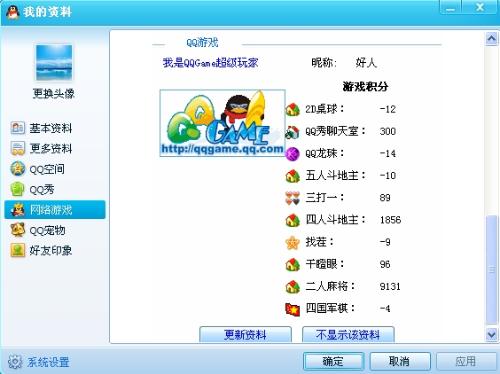Open the QQ空间 sidebar item

[x=38, y=169]
